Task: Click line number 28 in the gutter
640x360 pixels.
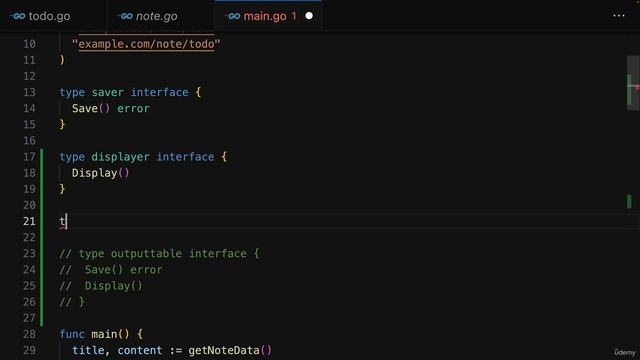Action: (29, 334)
